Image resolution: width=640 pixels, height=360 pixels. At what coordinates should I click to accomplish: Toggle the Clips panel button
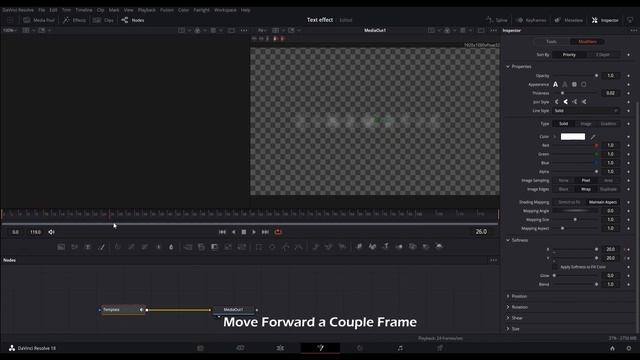point(103,20)
